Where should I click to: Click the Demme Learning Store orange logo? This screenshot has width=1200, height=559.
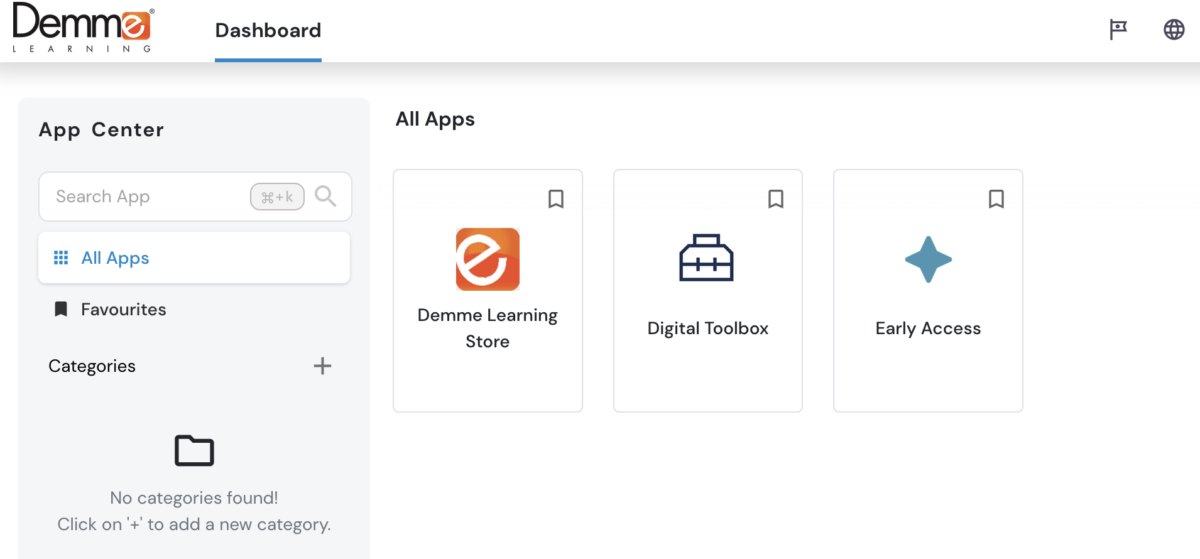tap(487, 259)
